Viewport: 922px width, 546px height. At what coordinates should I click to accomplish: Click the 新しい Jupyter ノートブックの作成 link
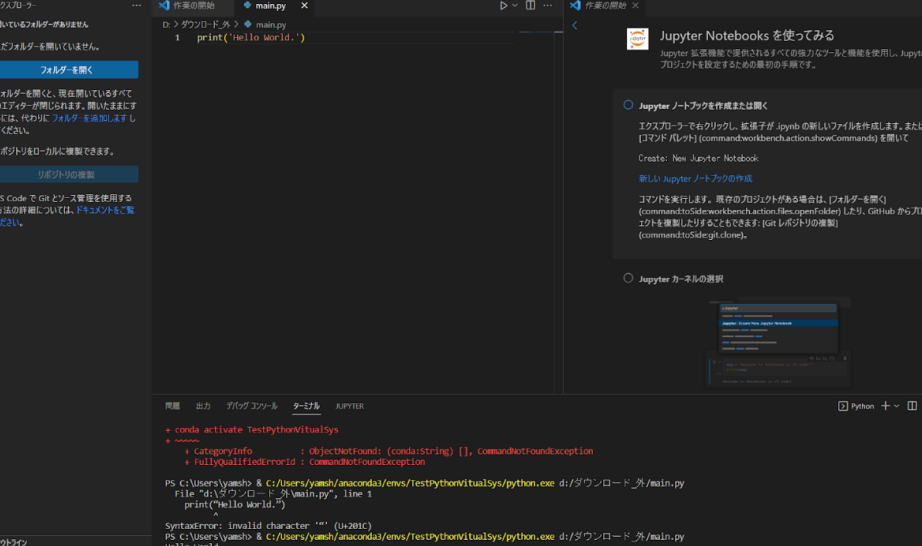click(695, 178)
